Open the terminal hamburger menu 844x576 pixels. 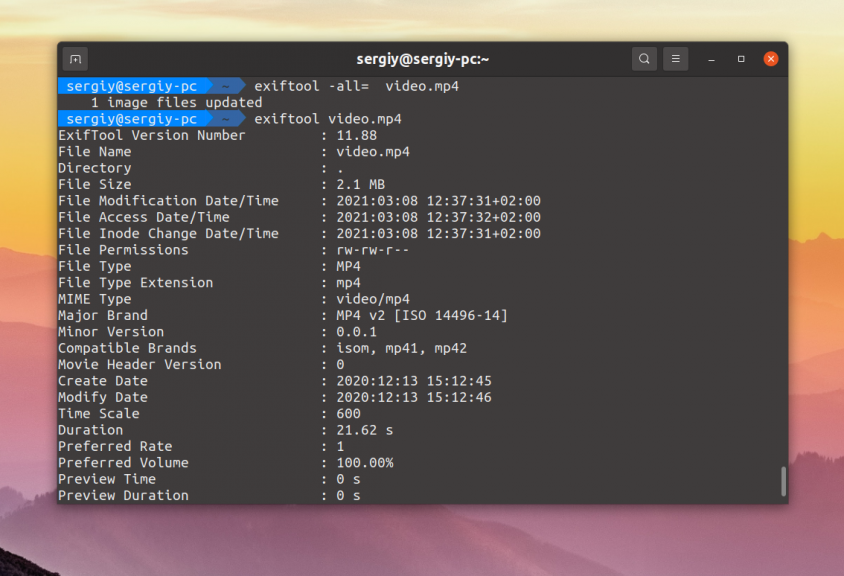(x=676, y=59)
